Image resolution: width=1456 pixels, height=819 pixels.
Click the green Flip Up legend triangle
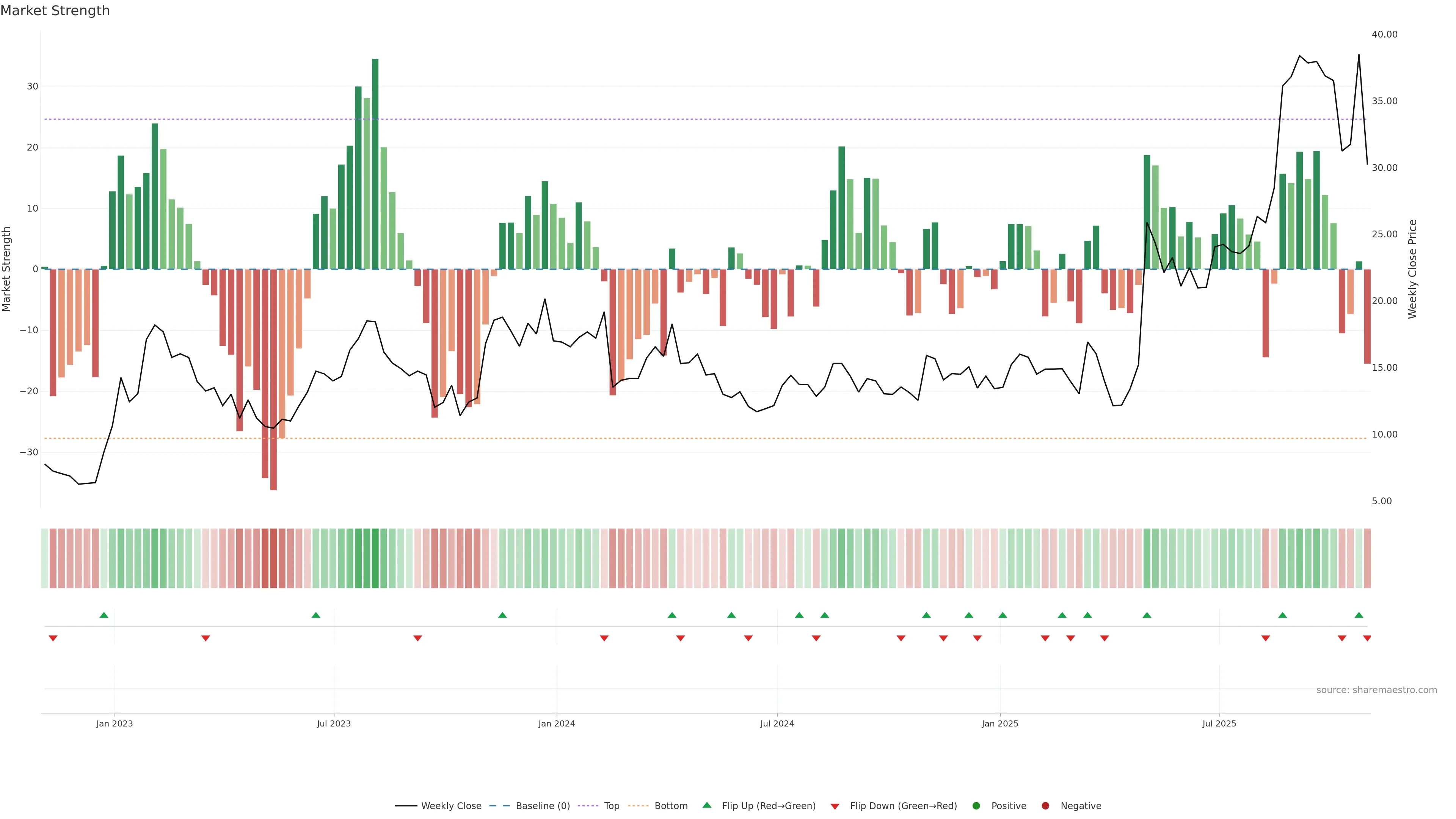pos(706,805)
